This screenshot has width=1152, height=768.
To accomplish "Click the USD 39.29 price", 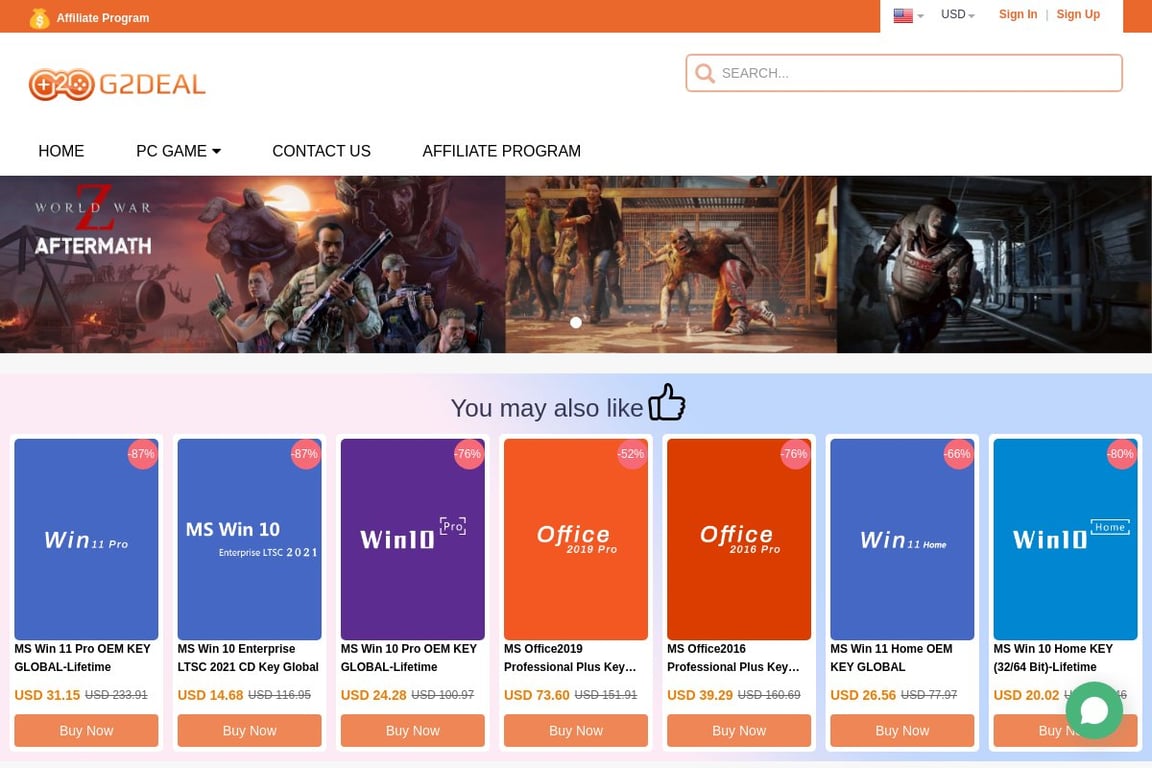I will pos(699,695).
